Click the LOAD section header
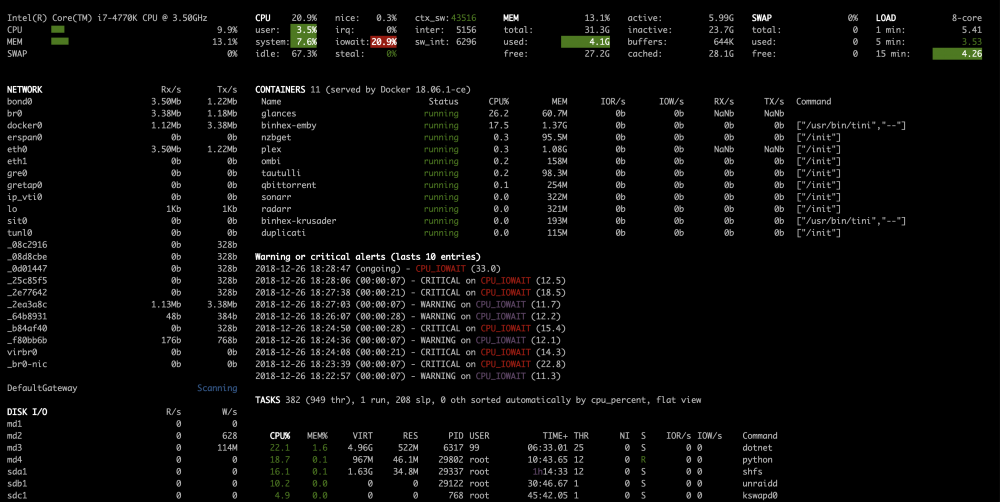The width and height of the screenshot is (1000, 502). tap(886, 18)
